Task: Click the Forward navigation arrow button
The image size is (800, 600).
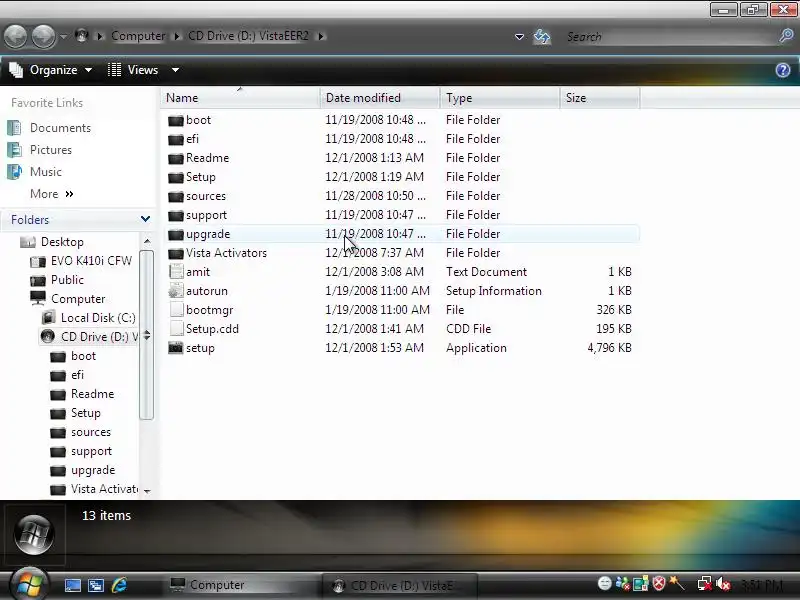Action: pyautogui.click(x=44, y=37)
